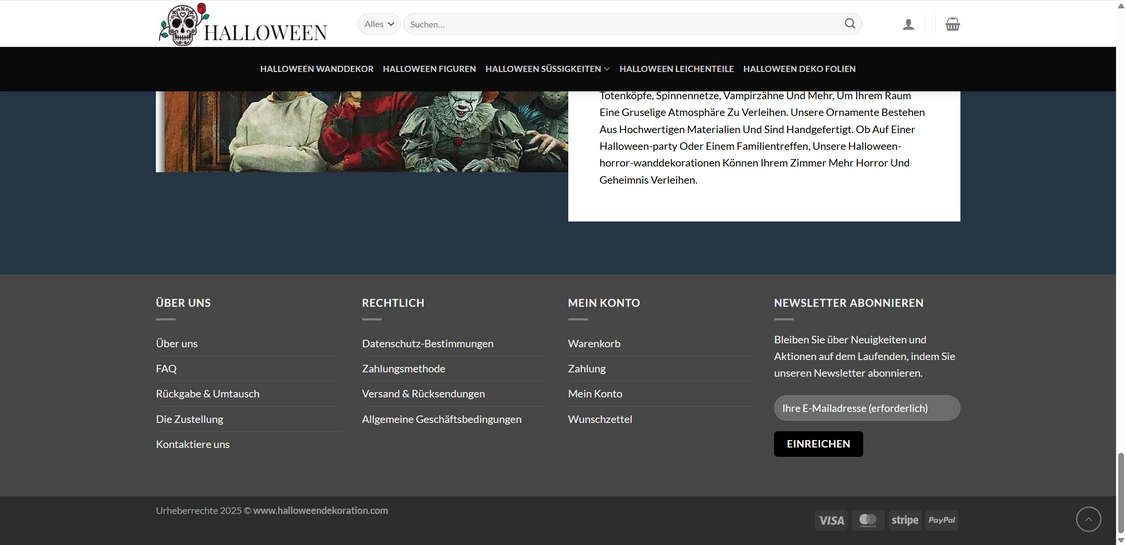Screen dimensions: 1126x545
Task: Open Halloween Wanddekor menu
Action: tap(317, 69)
